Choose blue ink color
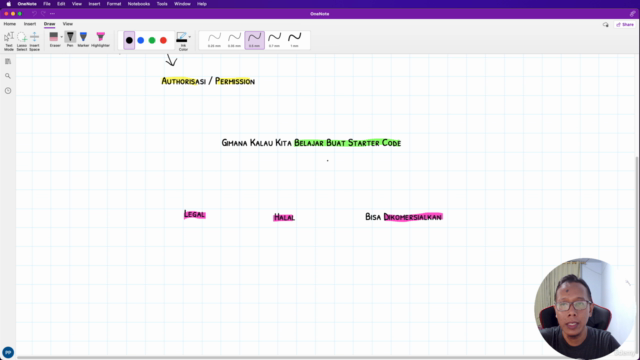 (x=141, y=40)
